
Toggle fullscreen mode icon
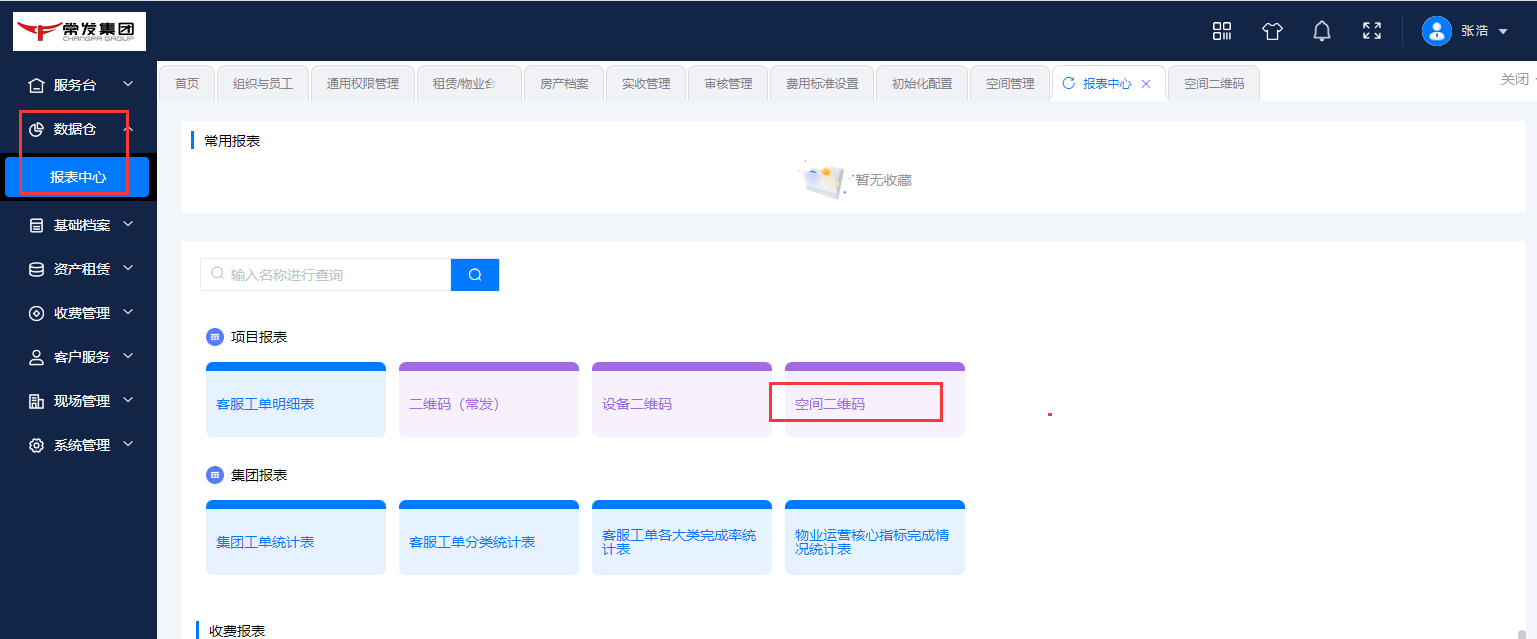pos(1372,31)
